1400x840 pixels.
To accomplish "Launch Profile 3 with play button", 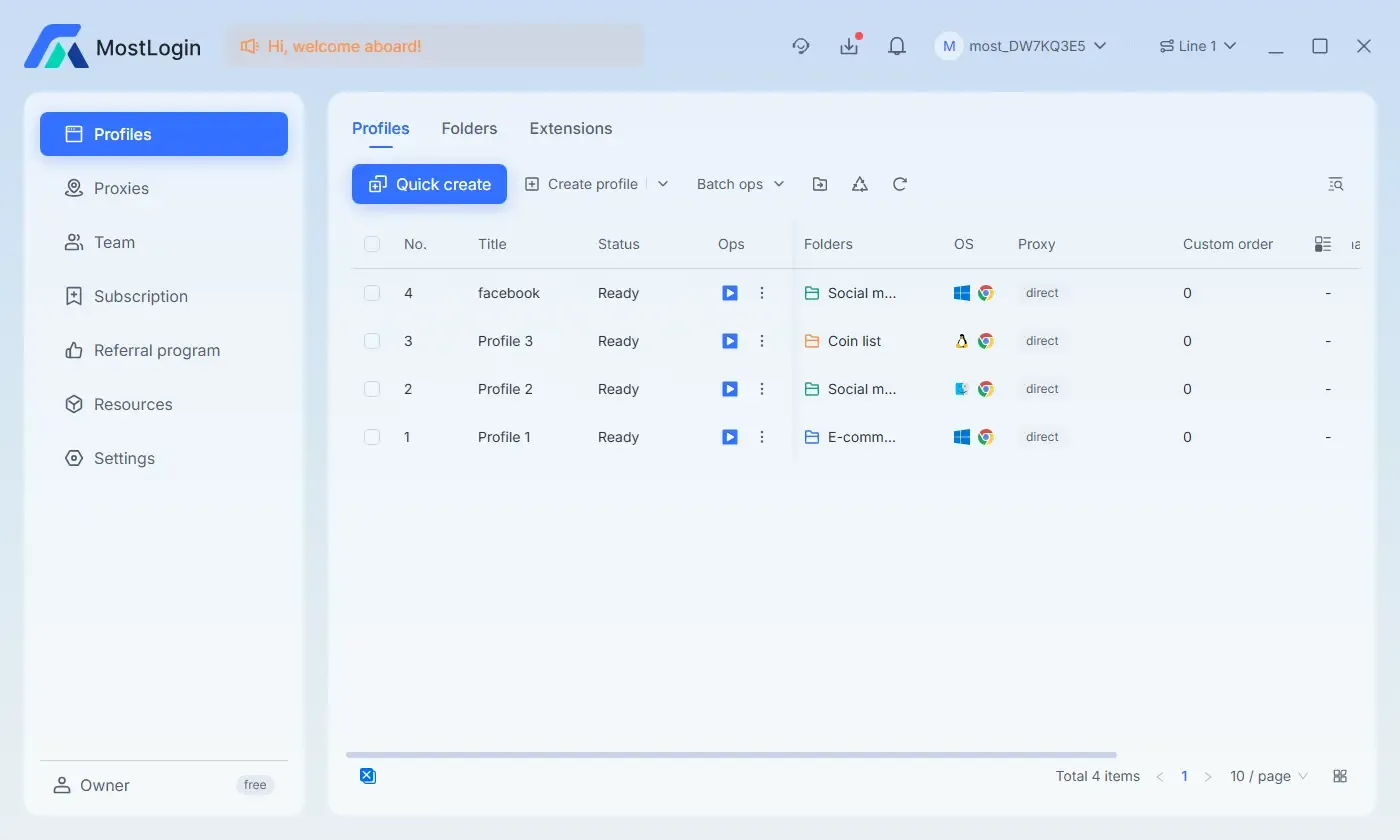I will click(x=730, y=341).
